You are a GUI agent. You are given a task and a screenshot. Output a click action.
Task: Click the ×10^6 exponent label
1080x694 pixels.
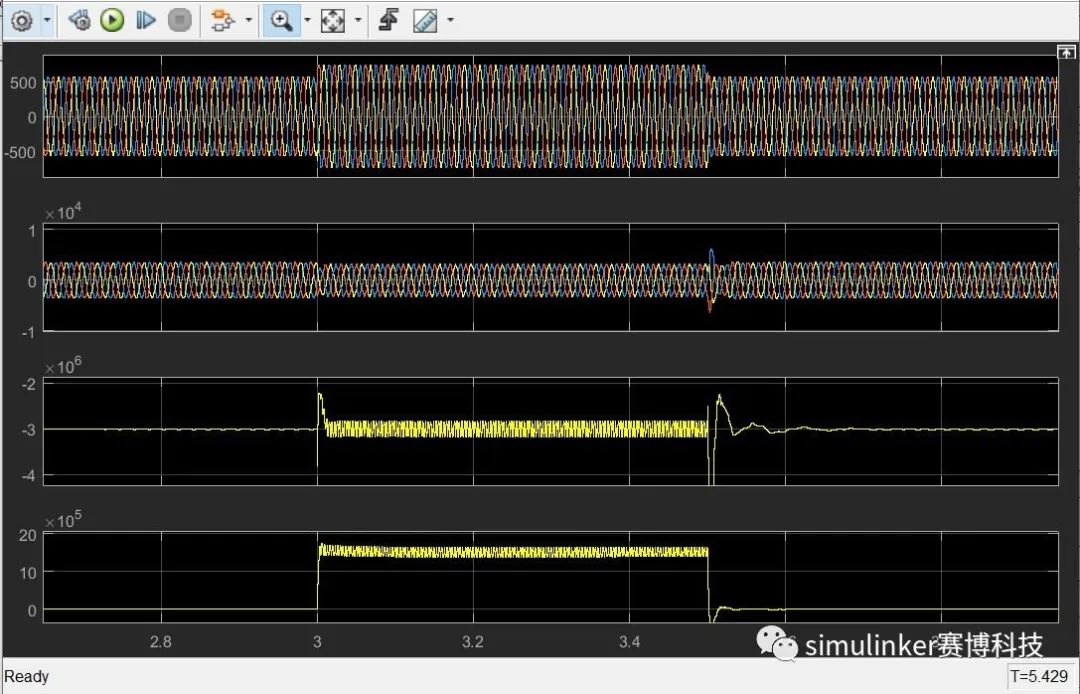pyautogui.click(x=63, y=367)
